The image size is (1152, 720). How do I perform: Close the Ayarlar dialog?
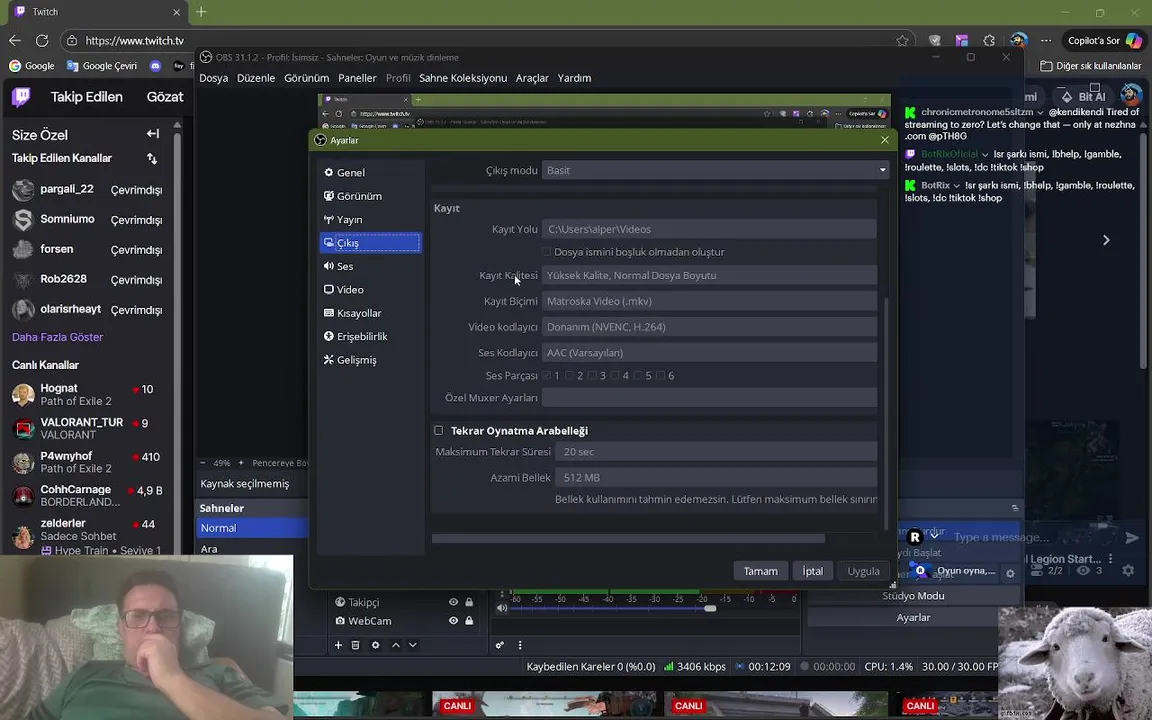tap(885, 140)
